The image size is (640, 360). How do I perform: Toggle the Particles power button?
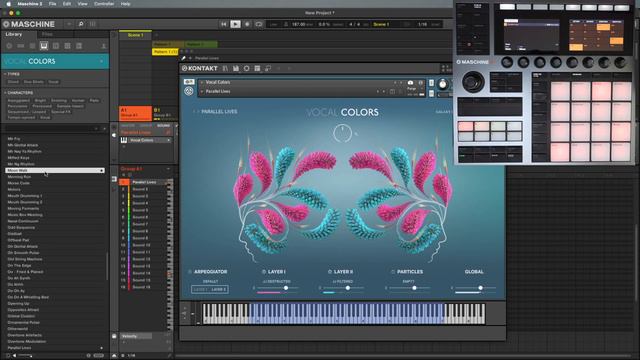click(393, 271)
